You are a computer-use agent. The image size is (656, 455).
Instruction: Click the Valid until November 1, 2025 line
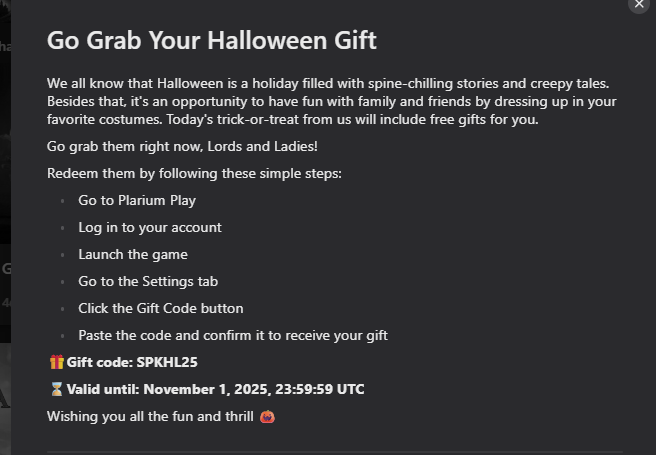[215, 389]
